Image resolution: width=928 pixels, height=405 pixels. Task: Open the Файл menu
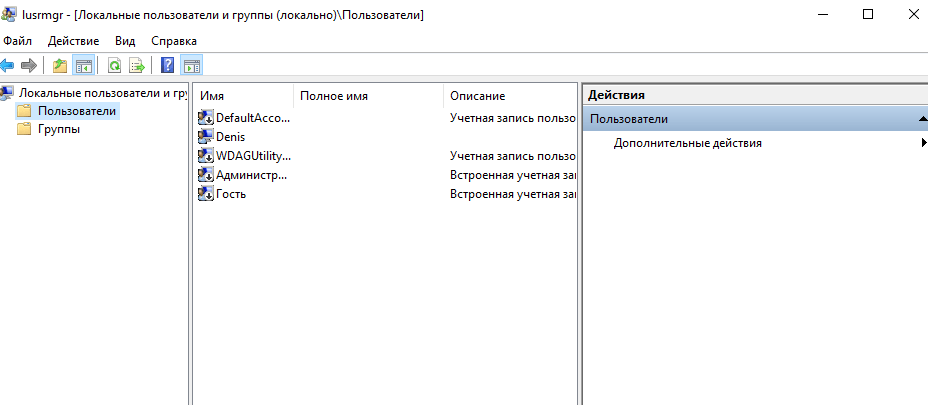(x=17, y=41)
